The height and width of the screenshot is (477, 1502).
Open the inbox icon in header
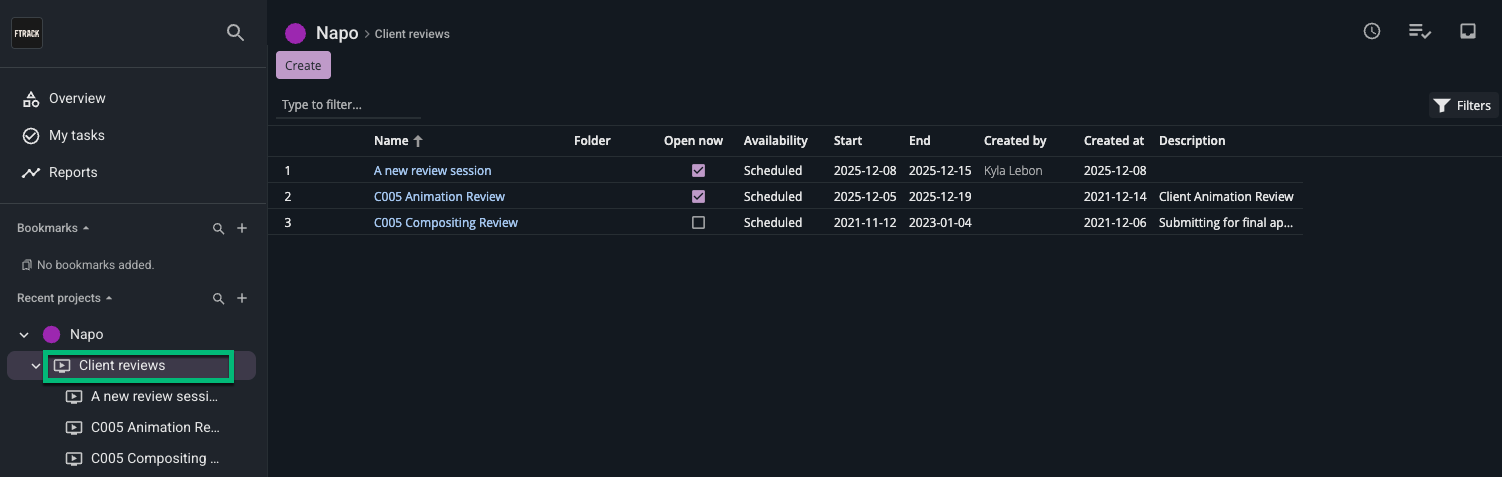pyautogui.click(x=1468, y=32)
